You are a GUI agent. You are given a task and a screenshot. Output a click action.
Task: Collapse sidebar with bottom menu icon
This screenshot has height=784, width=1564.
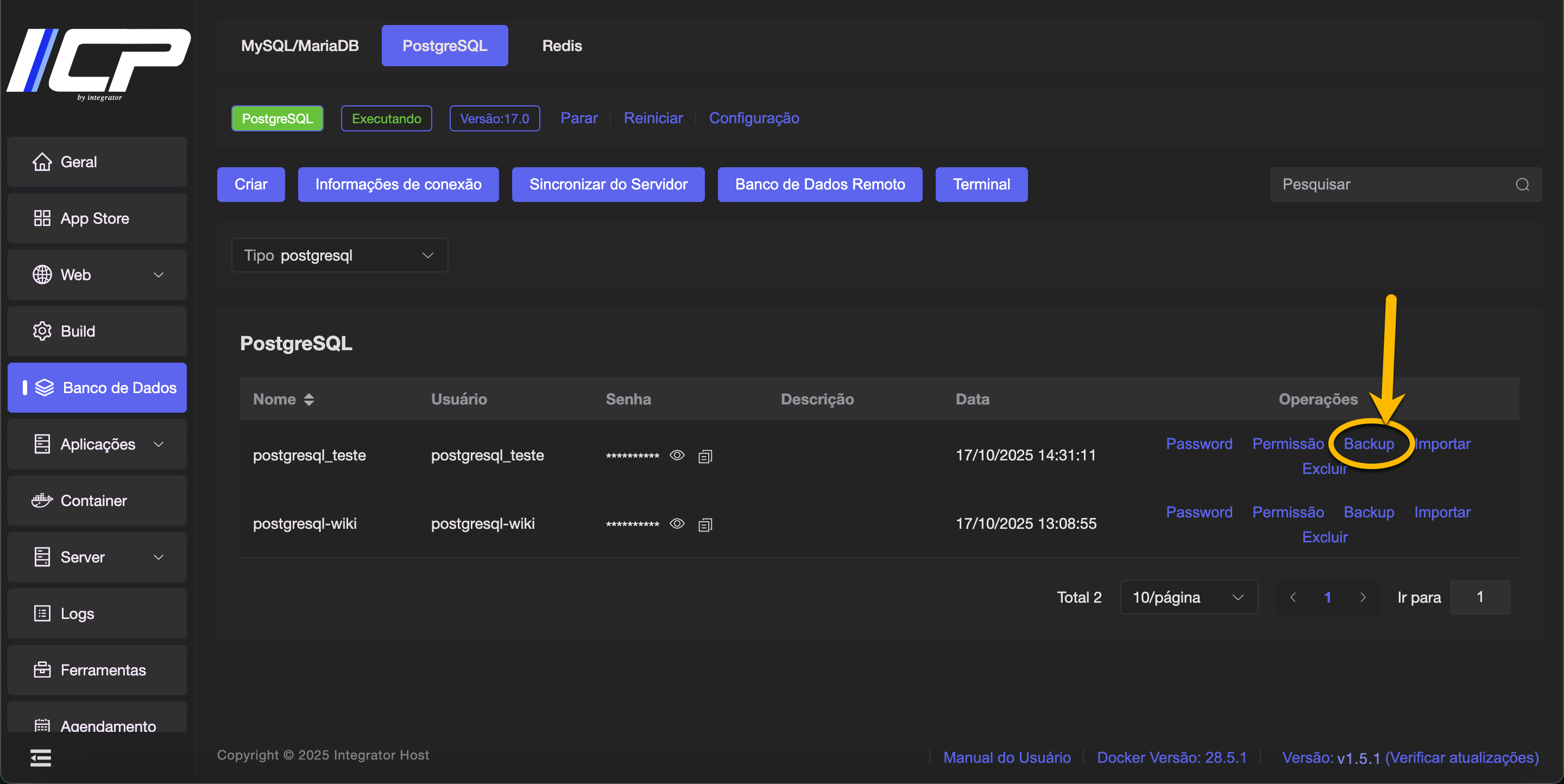point(41,758)
